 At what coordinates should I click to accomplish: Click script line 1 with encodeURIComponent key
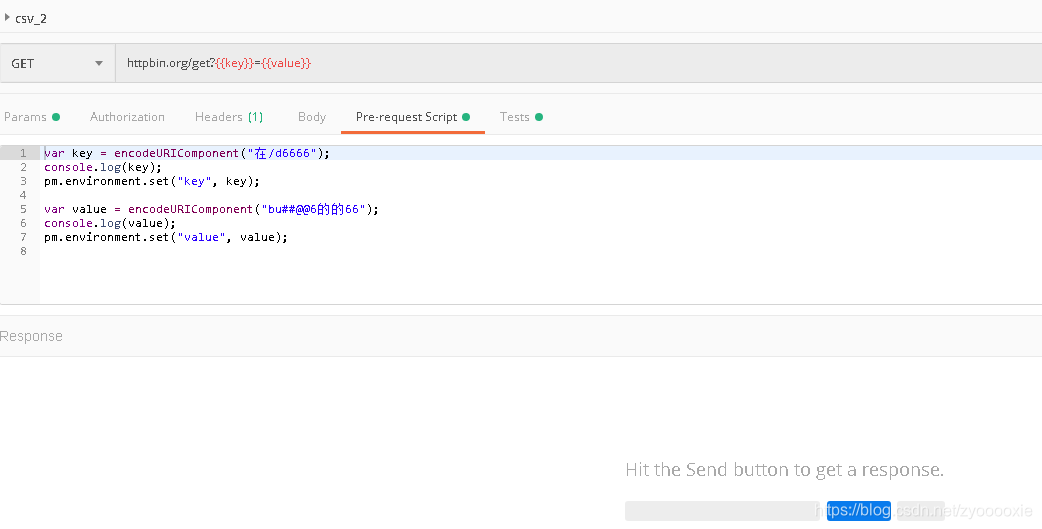coord(187,153)
